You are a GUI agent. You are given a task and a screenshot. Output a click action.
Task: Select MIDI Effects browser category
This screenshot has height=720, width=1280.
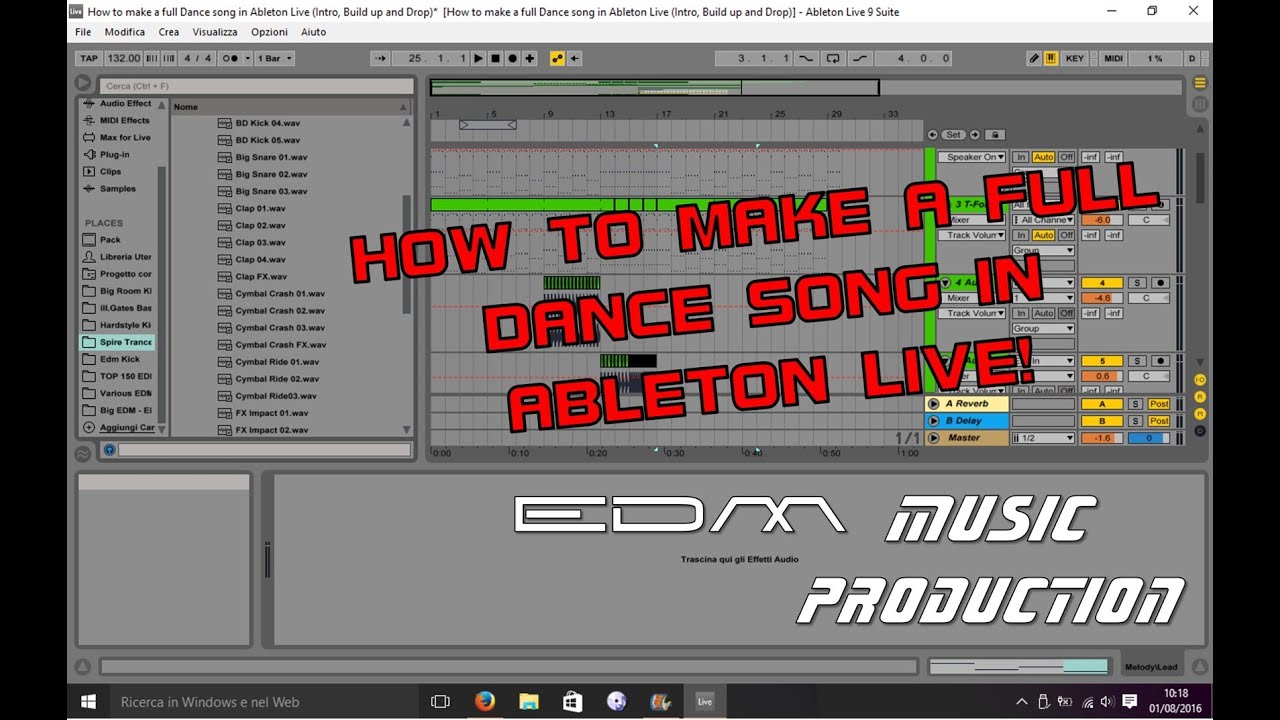[118, 120]
